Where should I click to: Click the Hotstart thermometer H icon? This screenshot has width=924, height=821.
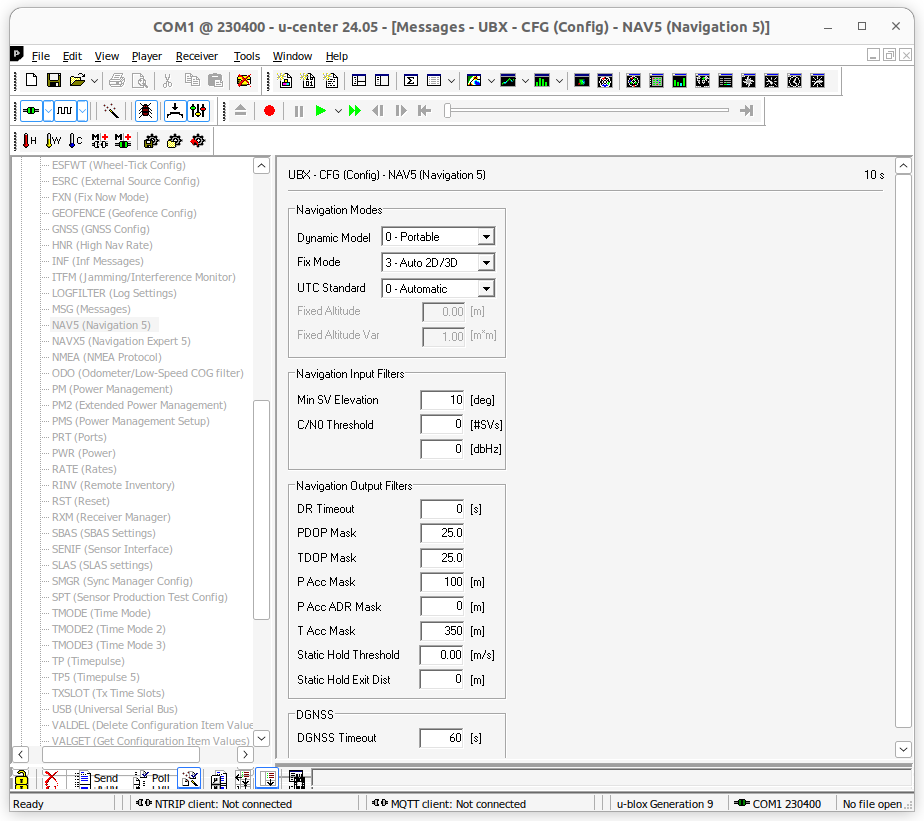29,141
